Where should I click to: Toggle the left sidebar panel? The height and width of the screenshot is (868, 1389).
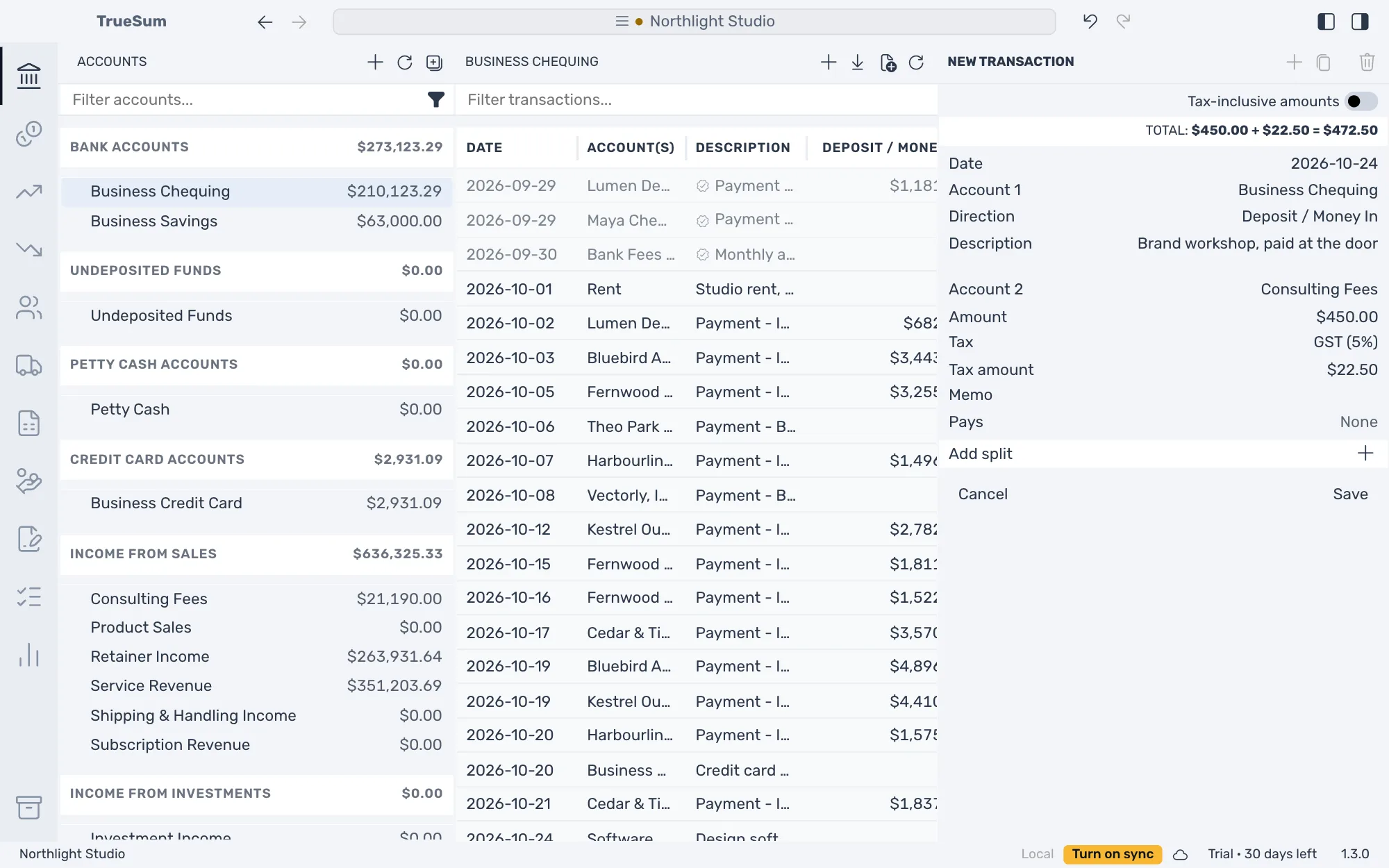click(1326, 22)
